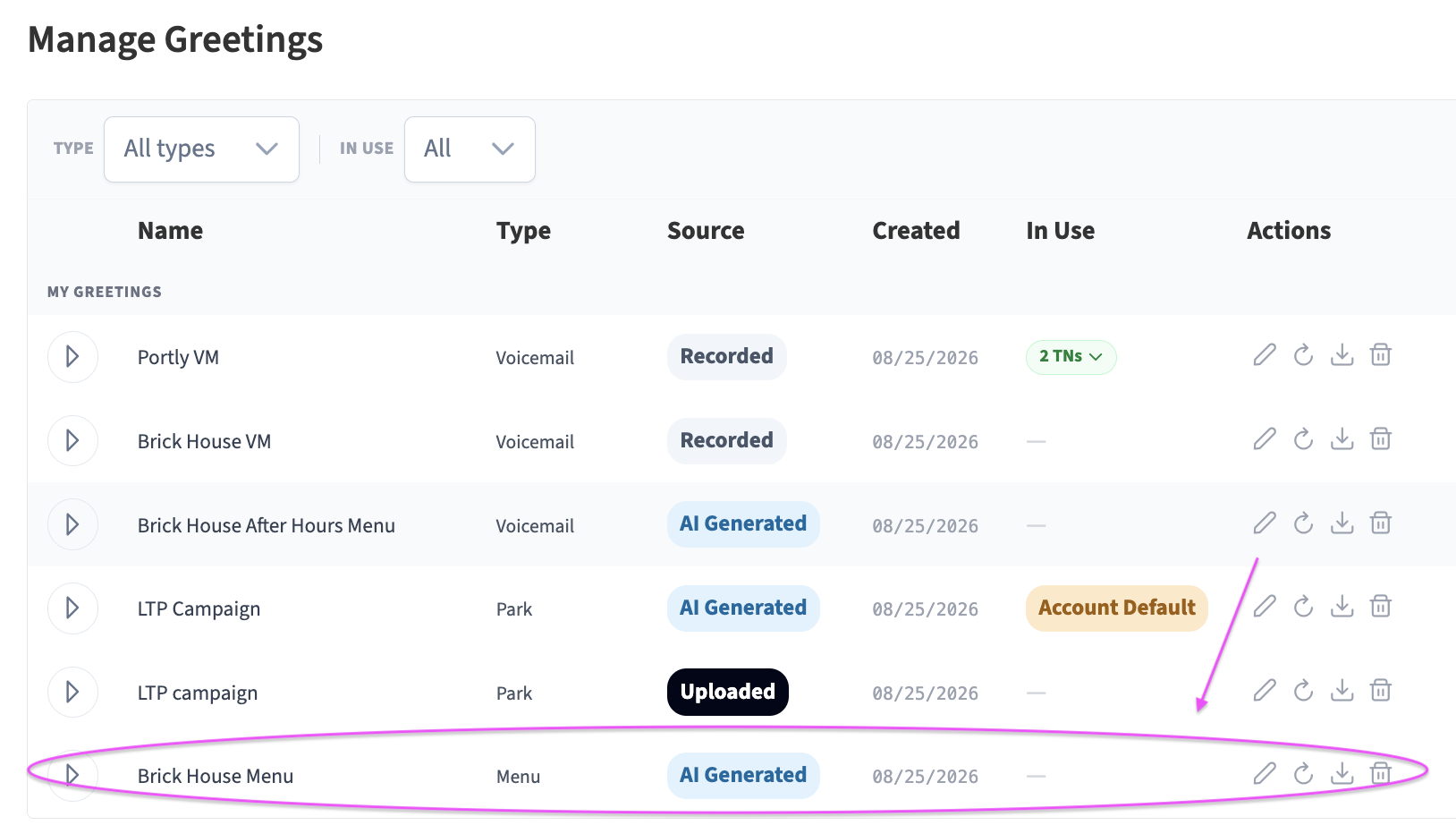Play the Brick House Menu greeting
Image resolution: width=1456 pixels, height=825 pixels.
72,775
